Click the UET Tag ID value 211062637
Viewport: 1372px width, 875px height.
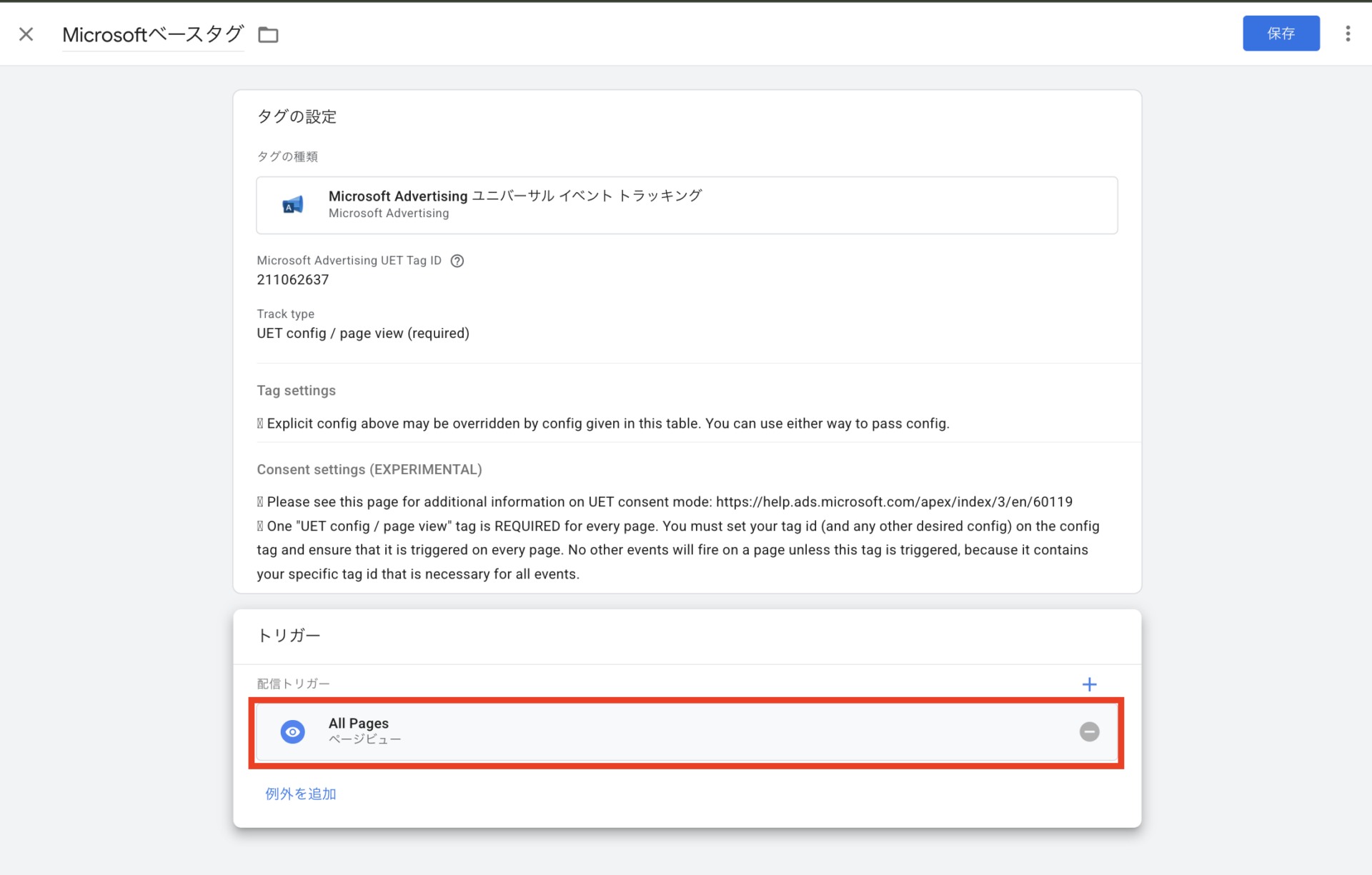tap(293, 280)
